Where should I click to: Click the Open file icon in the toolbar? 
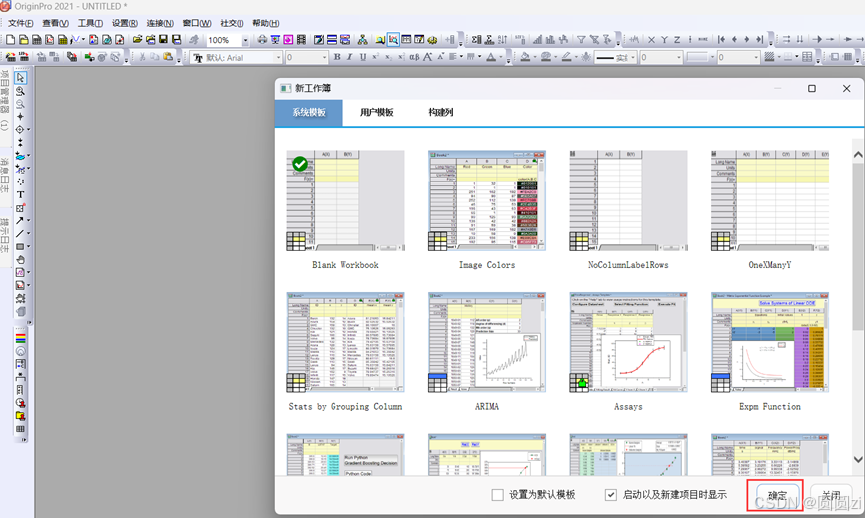click(137, 40)
